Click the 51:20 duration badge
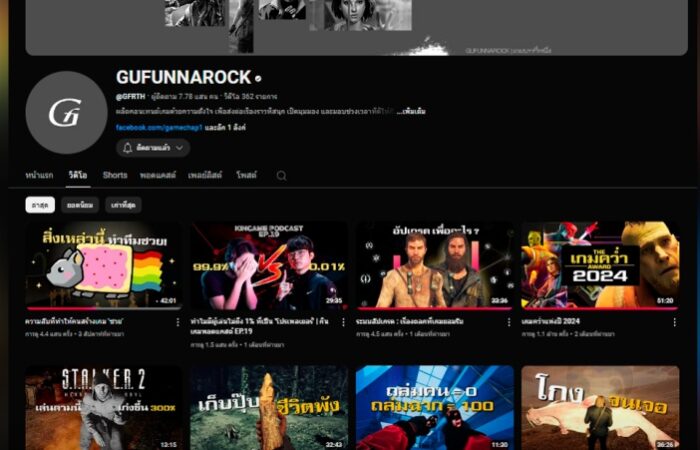This screenshot has height=450, width=700. [665, 301]
